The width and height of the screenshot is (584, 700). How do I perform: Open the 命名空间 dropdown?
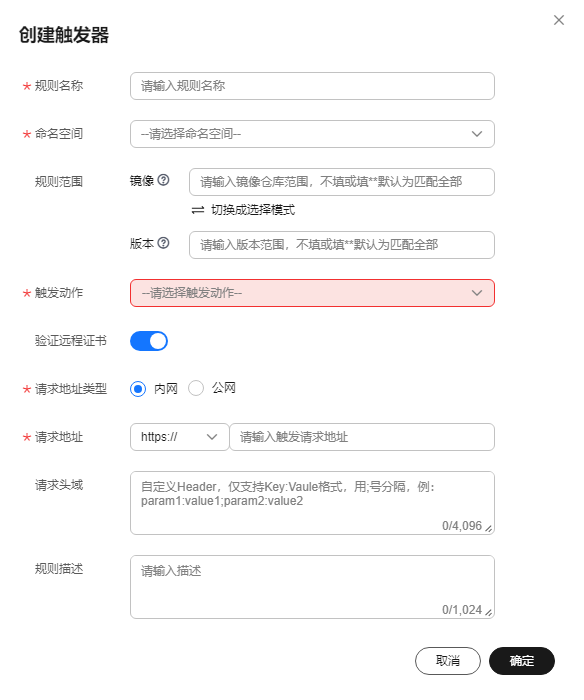[312, 134]
